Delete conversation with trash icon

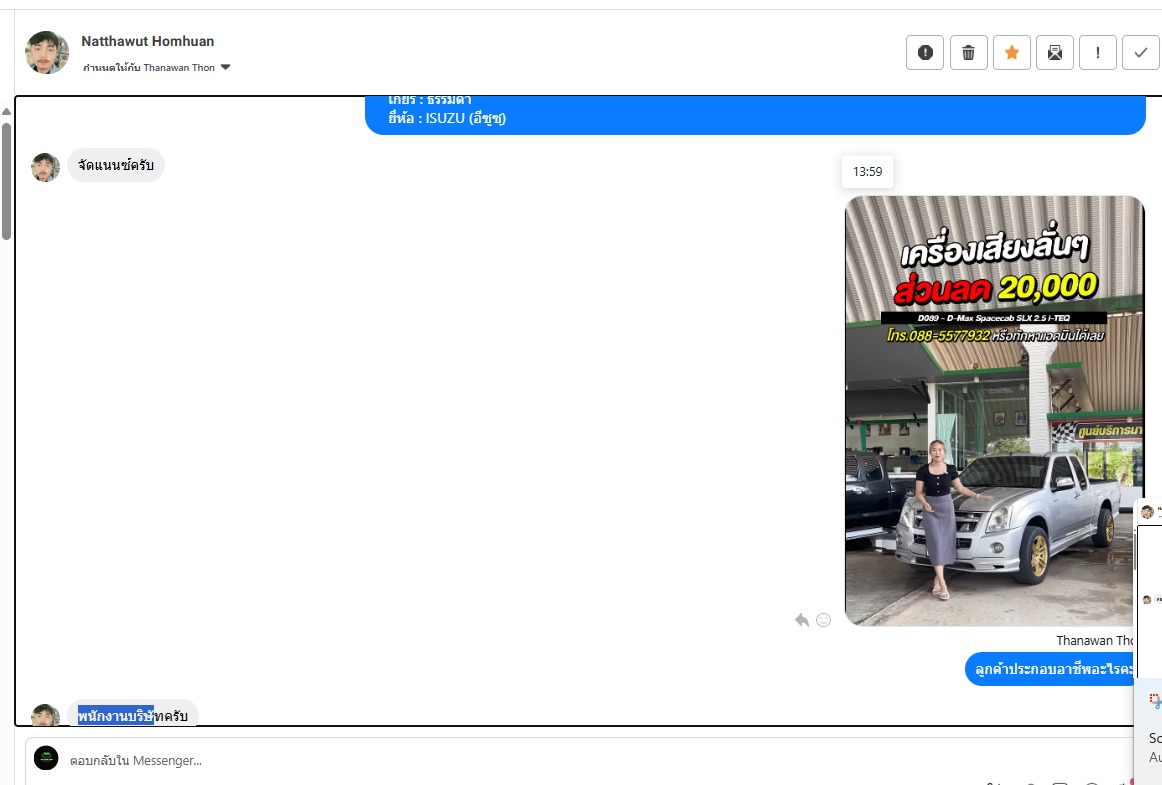[x=968, y=53]
